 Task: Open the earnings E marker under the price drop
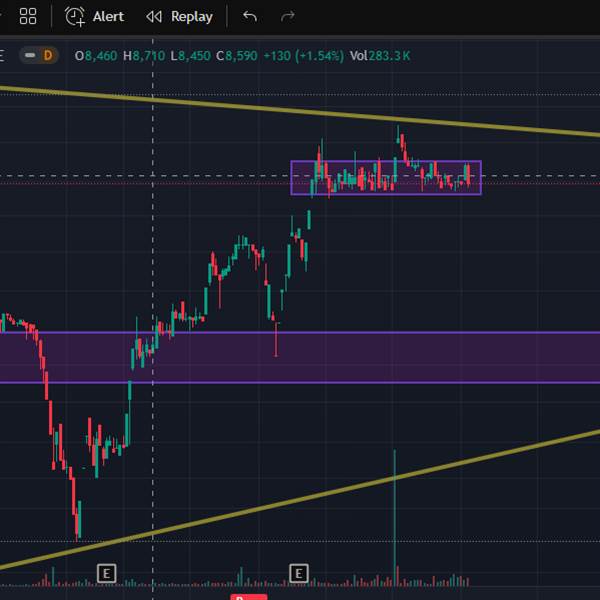pos(106,573)
